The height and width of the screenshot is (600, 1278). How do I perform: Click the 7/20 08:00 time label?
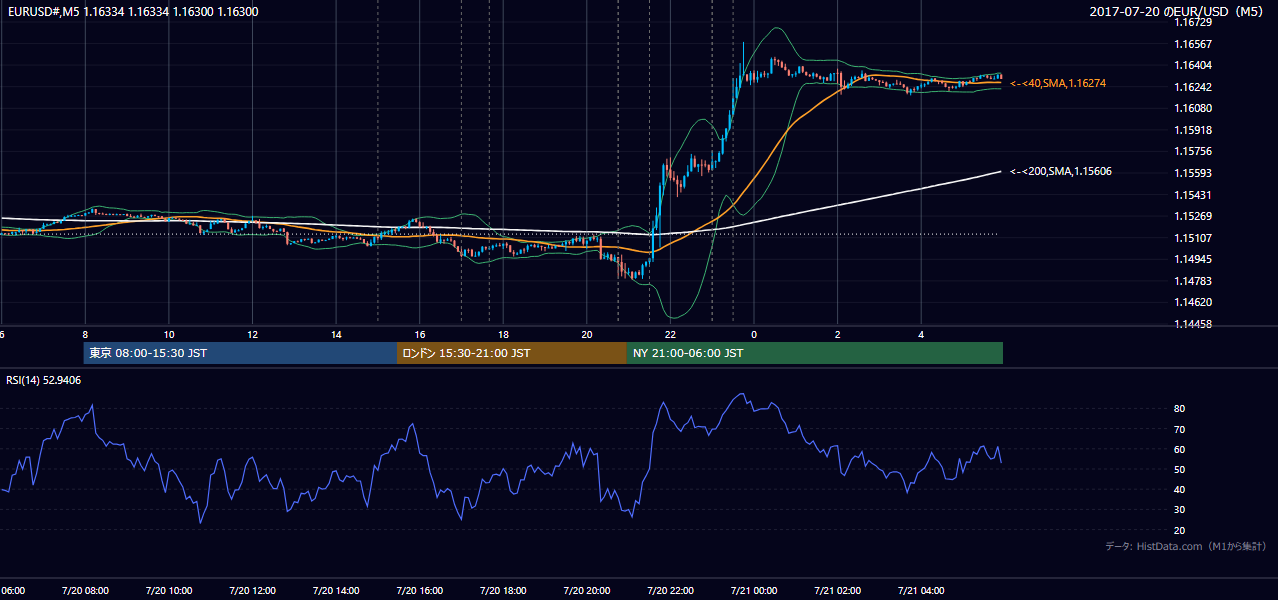(x=85, y=591)
